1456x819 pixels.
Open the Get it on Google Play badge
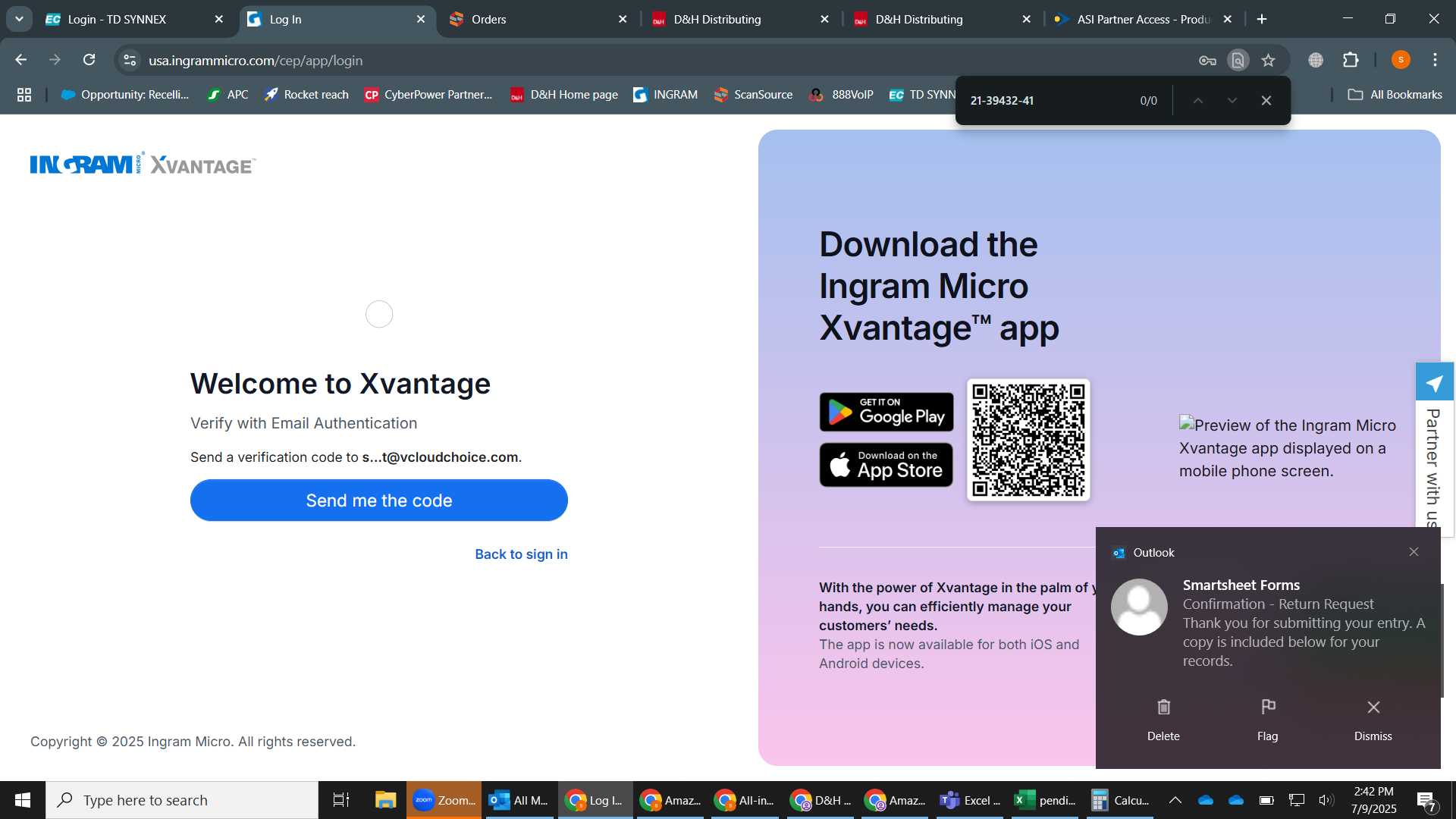click(886, 412)
